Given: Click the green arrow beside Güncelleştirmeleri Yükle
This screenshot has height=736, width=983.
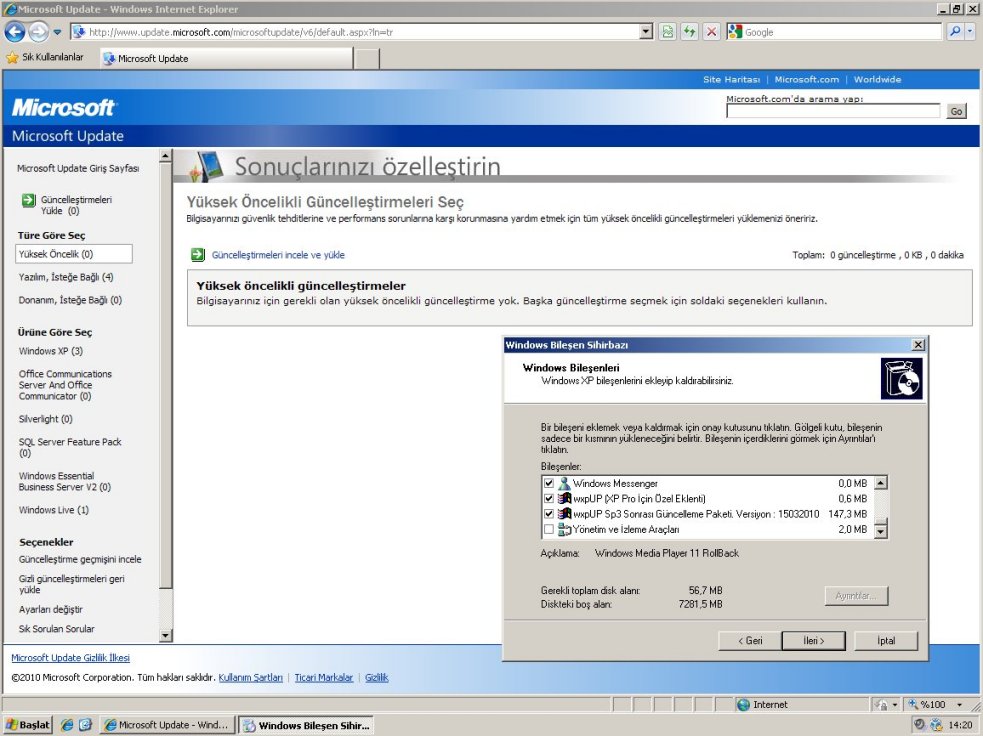Looking at the screenshot, I should click(29, 200).
